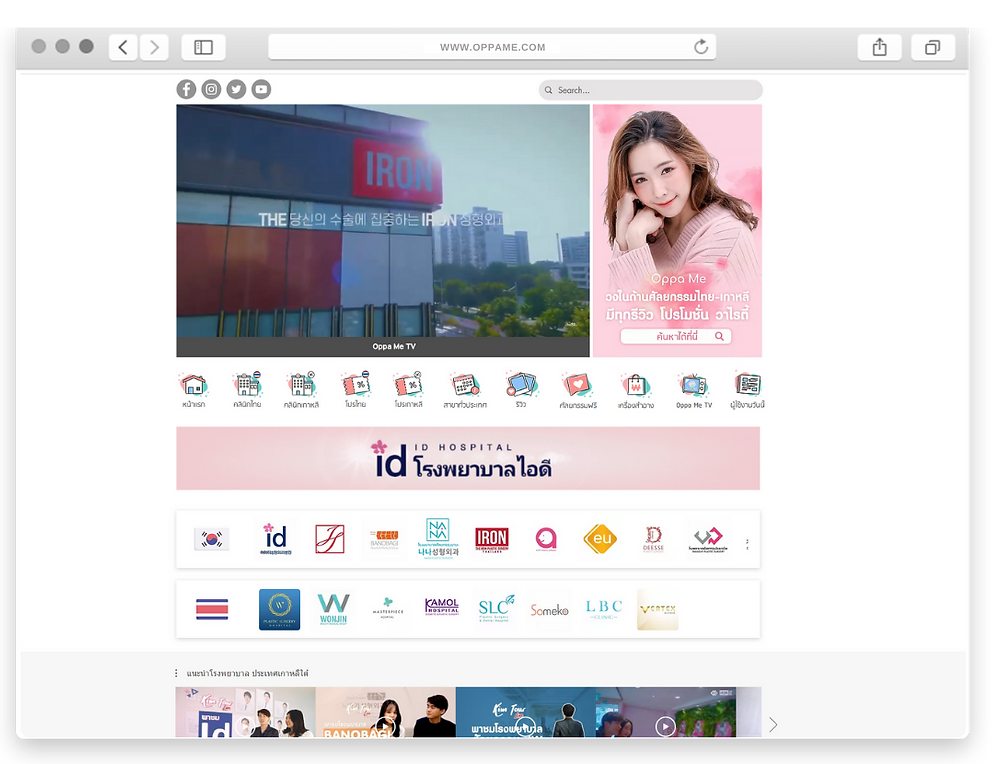Click the browser Share button

pos(879,47)
